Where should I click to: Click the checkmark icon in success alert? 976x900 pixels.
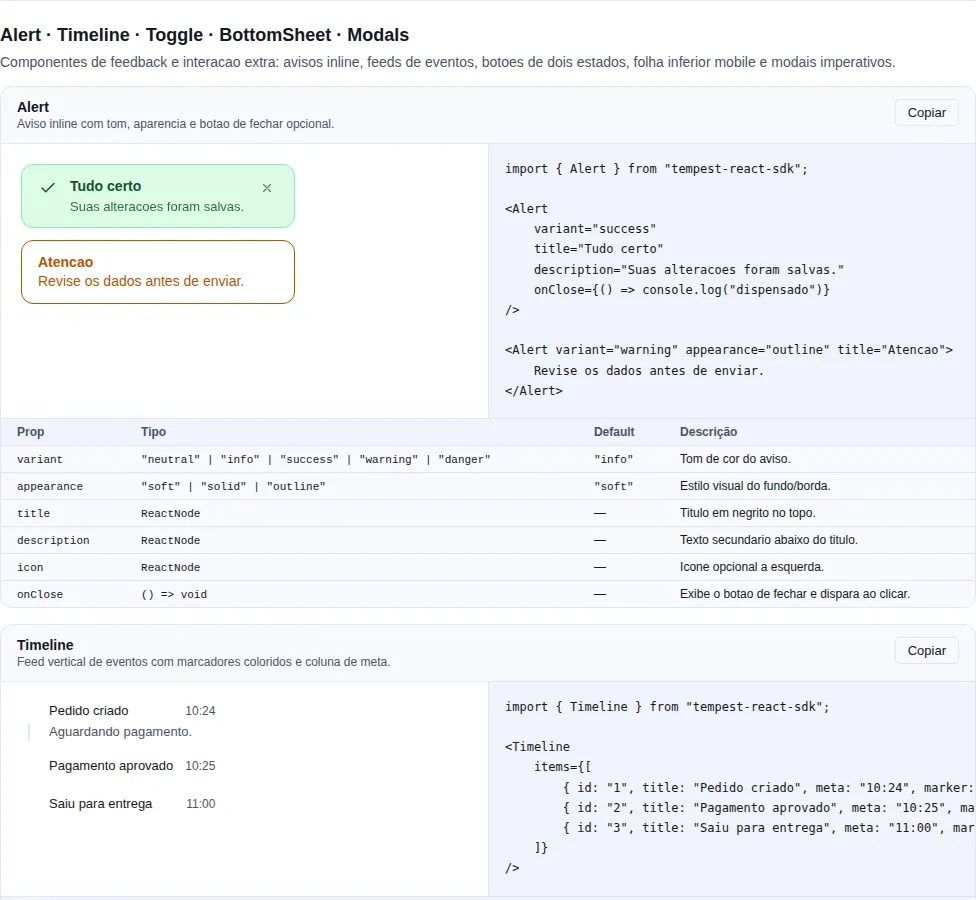pyautogui.click(x=48, y=188)
